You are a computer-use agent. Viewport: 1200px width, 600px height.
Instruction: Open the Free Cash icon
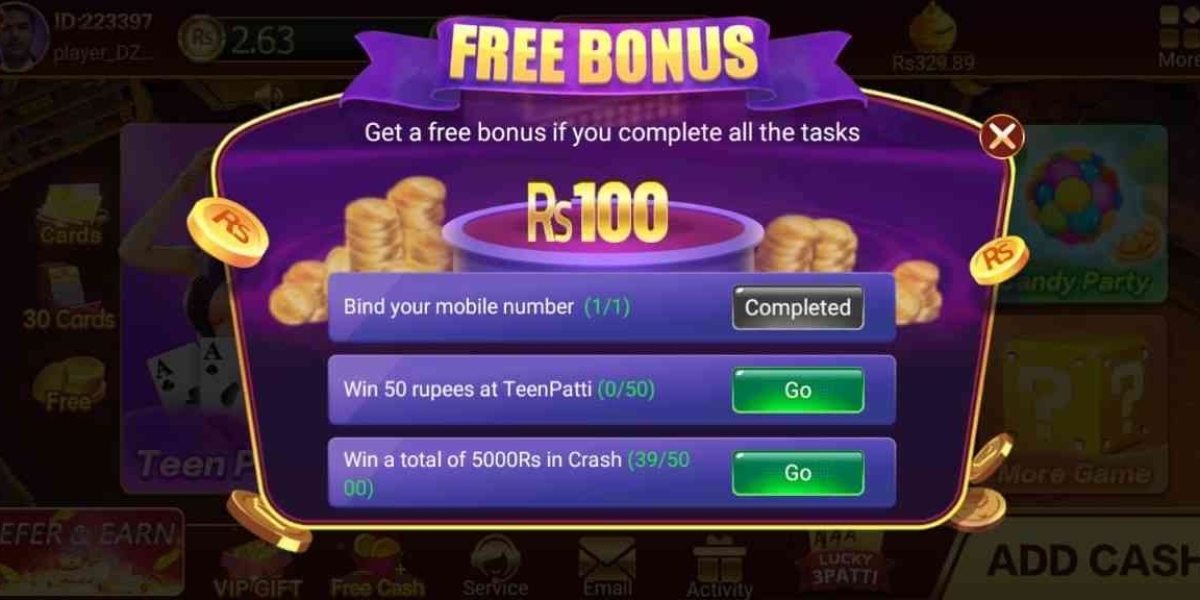(x=377, y=570)
